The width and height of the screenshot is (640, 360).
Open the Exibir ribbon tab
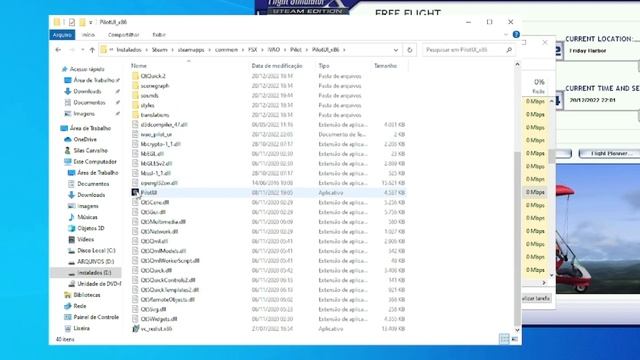pos(159,35)
